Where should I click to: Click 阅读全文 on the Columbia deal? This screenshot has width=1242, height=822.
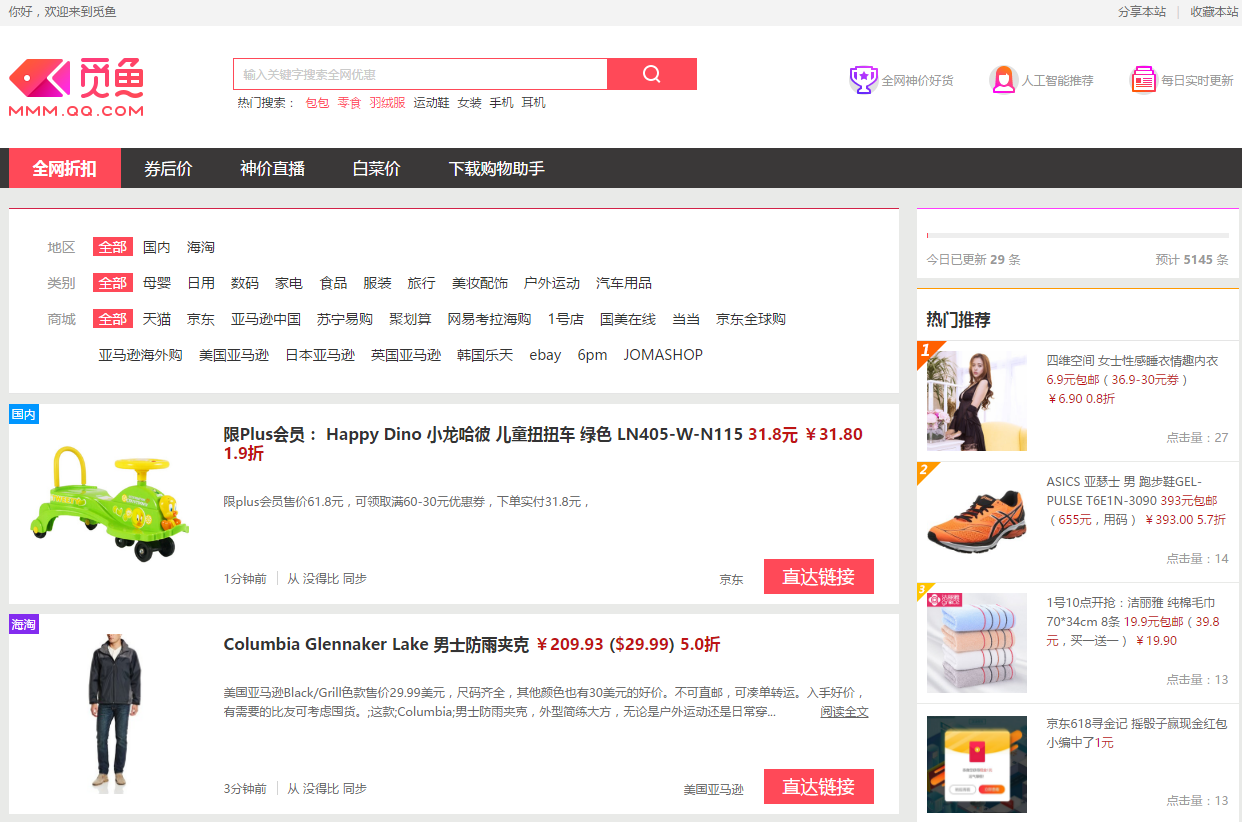coord(845,712)
